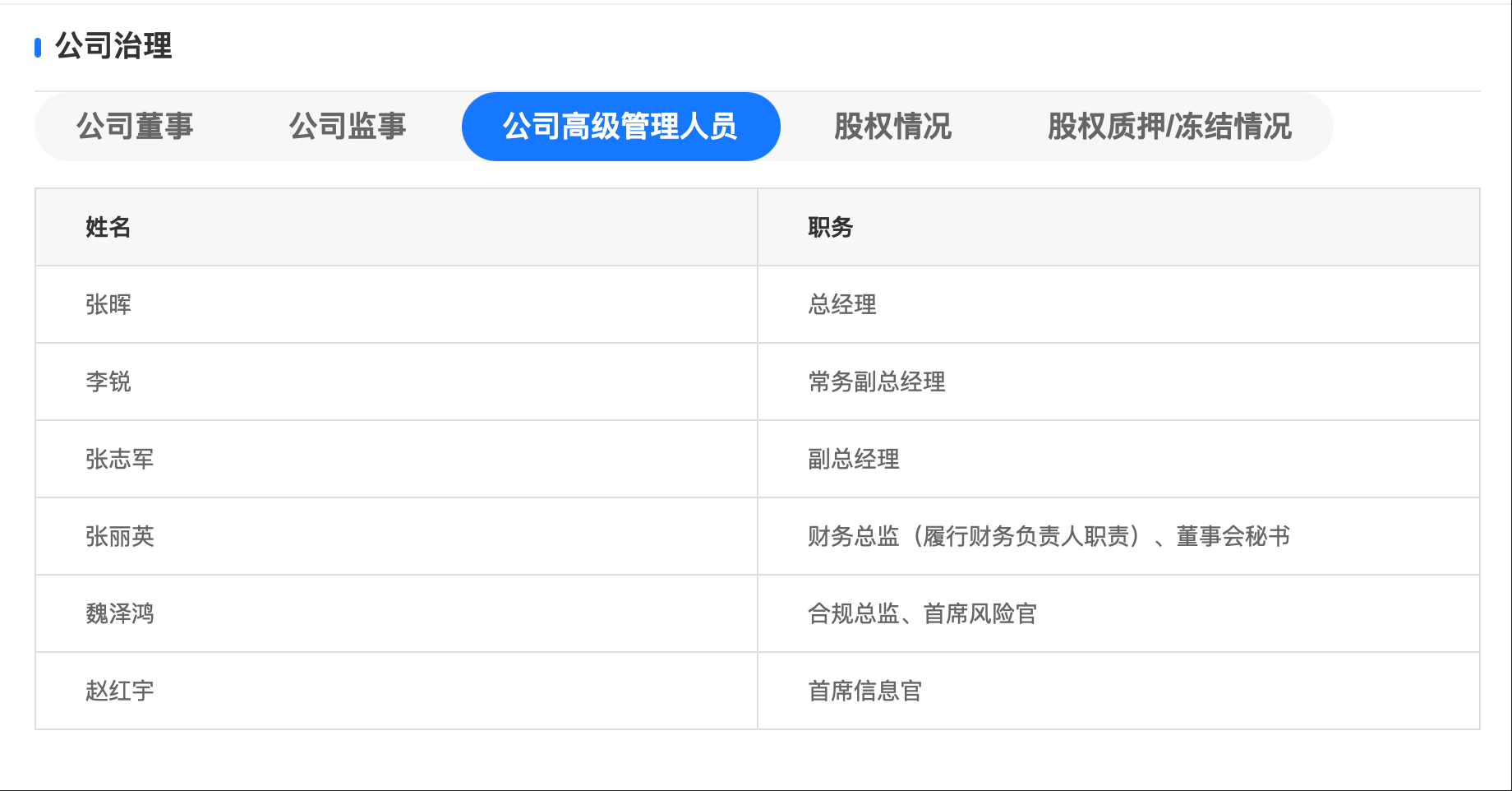
Task: Click the 首席信息官 position cell
Action: point(865,691)
